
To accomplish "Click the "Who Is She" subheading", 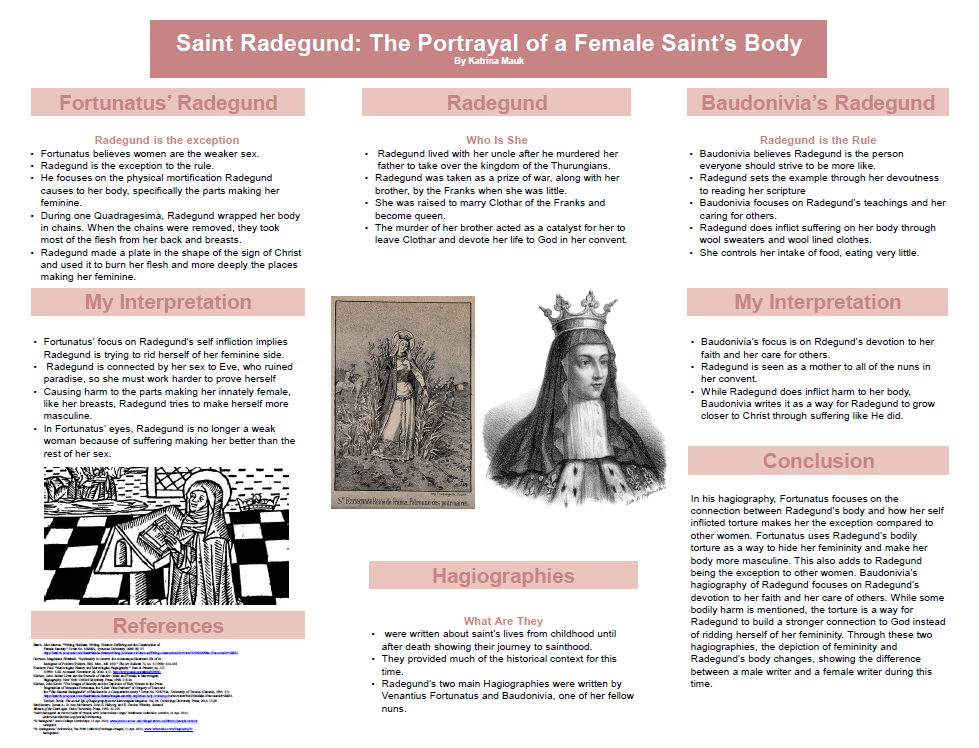I will click(x=496, y=140).
